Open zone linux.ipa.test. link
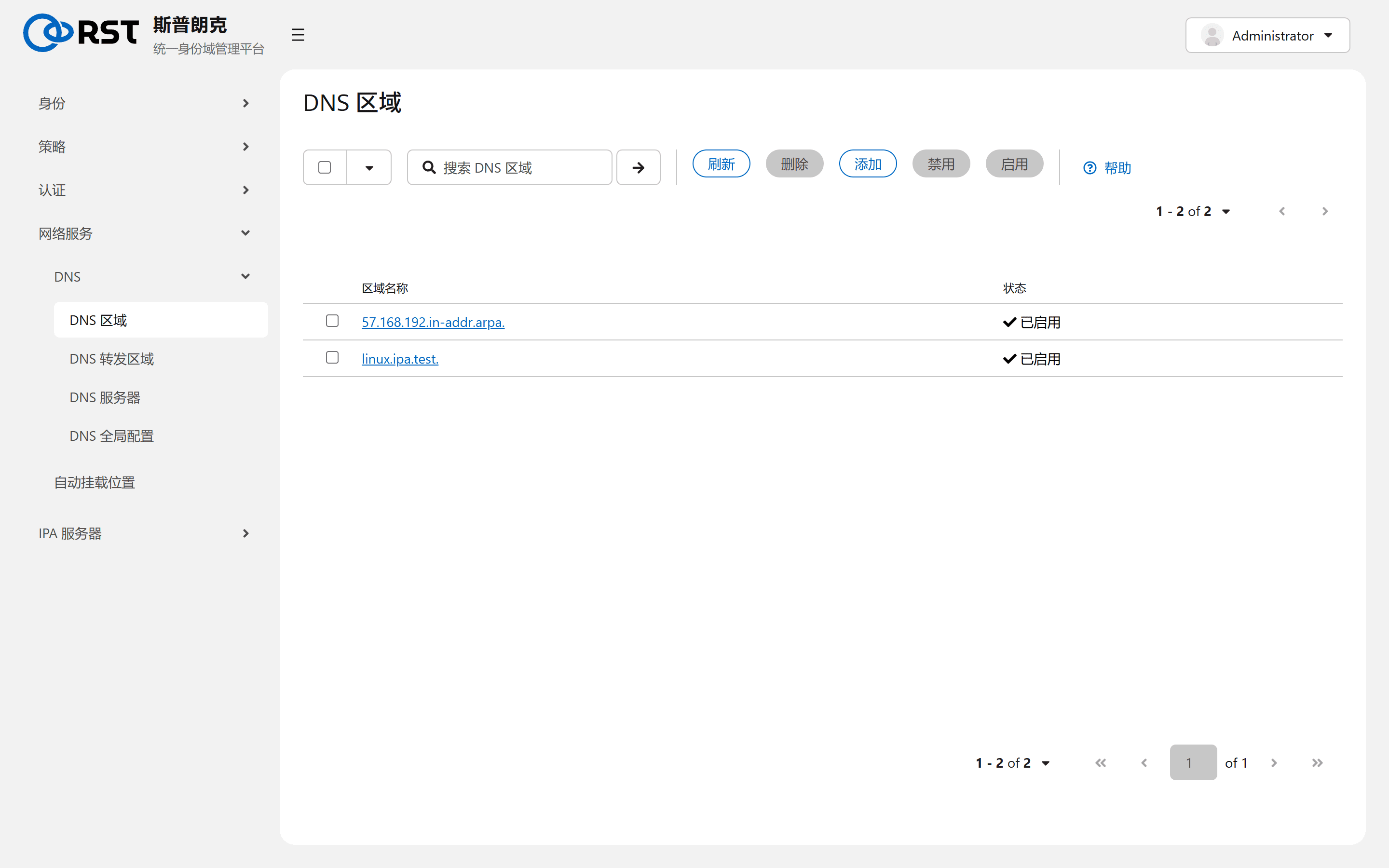Image resolution: width=1389 pixels, height=868 pixels. [400, 359]
